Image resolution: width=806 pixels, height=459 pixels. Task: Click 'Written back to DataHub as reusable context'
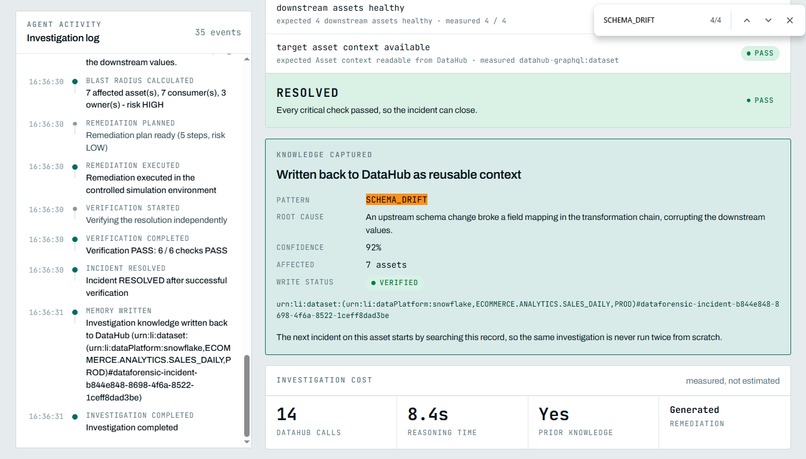(399, 175)
